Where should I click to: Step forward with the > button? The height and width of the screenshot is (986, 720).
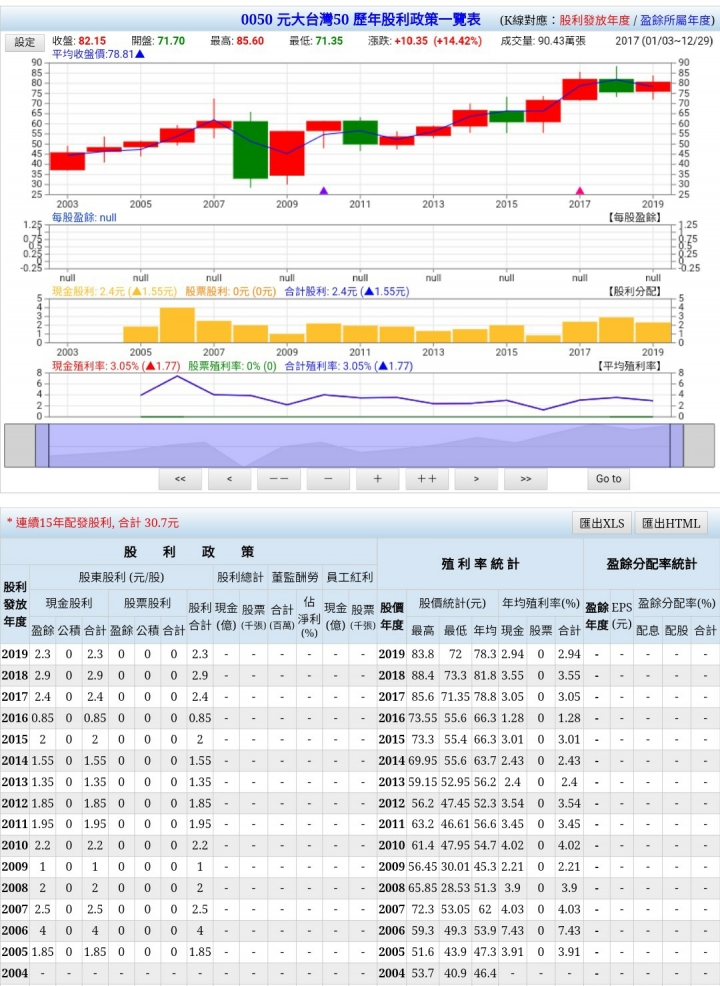tap(476, 479)
